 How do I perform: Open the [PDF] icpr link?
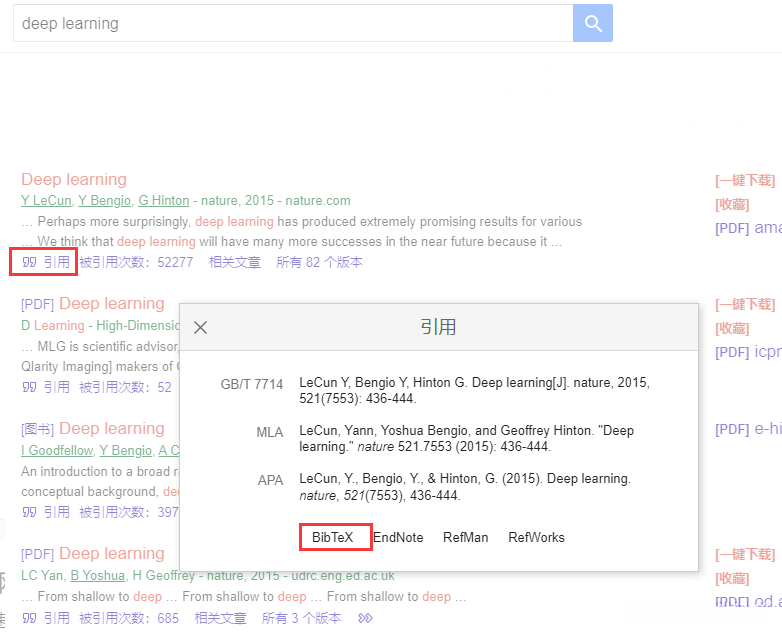748,352
